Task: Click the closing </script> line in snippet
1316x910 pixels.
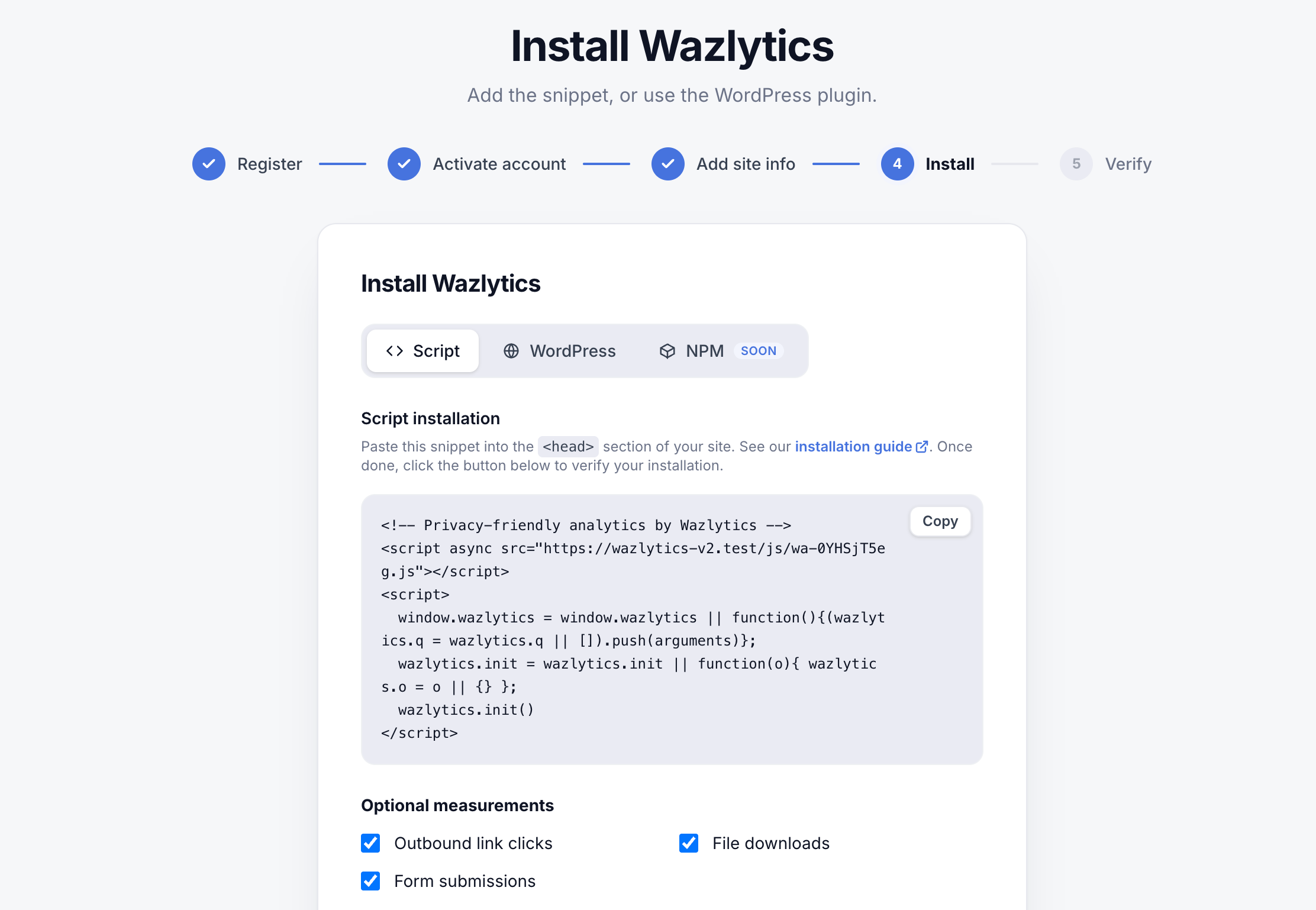Action: point(420,733)
